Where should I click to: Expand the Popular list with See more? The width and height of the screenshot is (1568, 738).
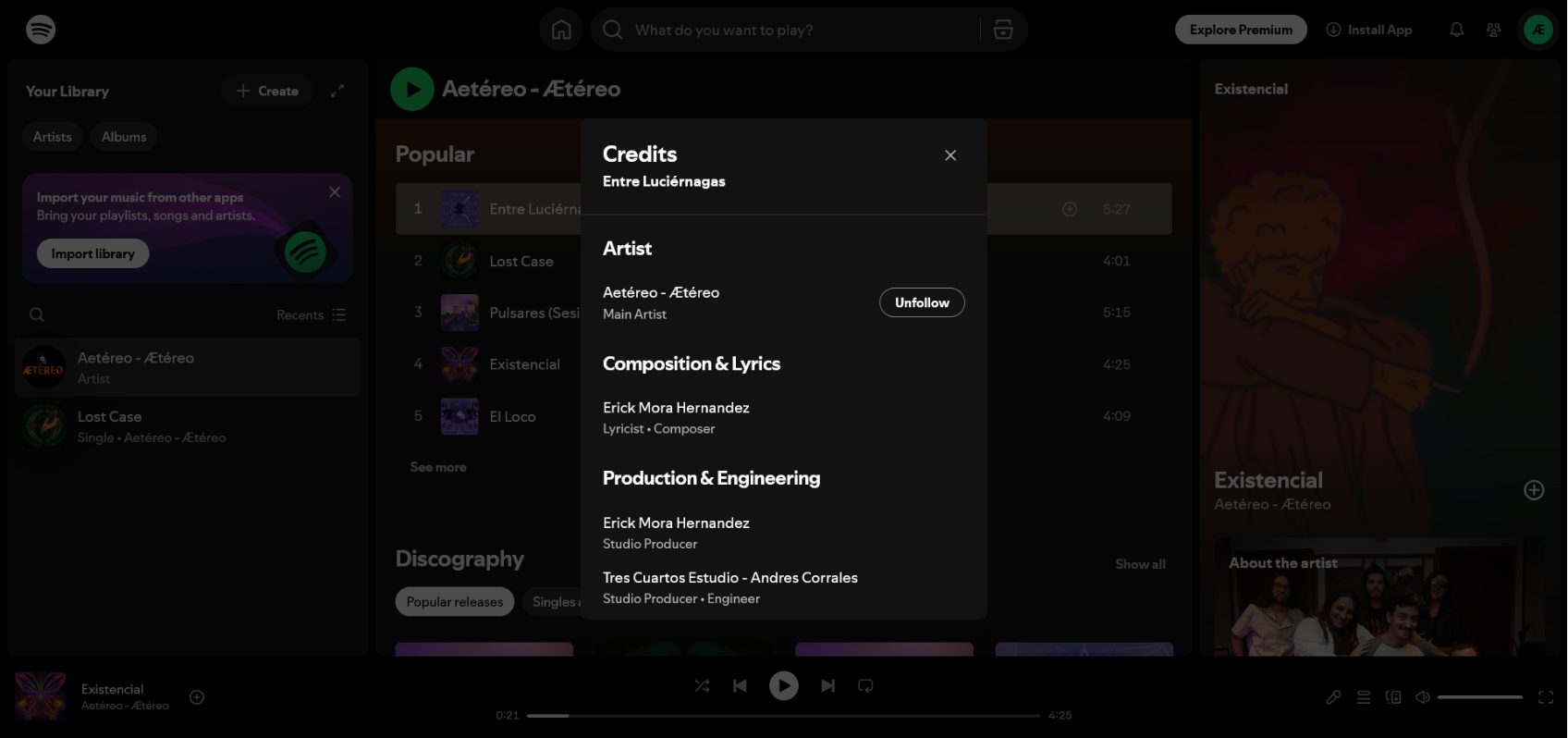click(x=438, y=467)
